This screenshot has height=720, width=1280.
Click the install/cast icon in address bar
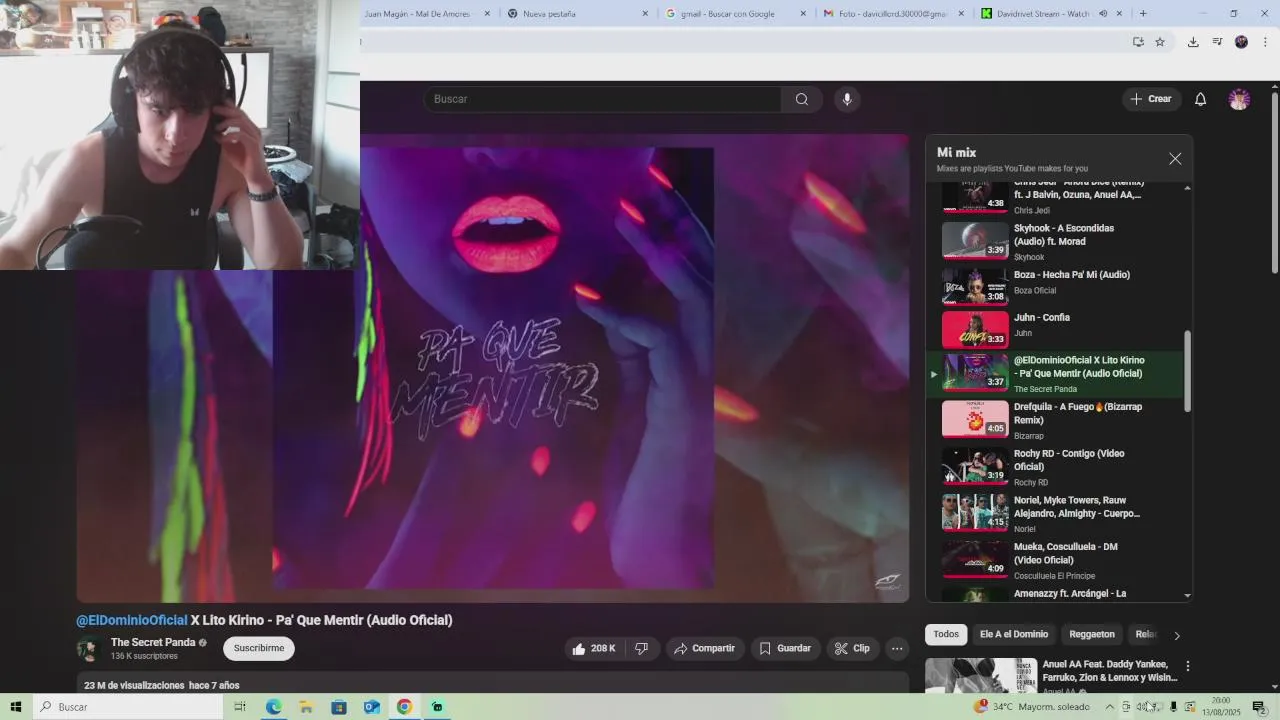click(1138, 42)
